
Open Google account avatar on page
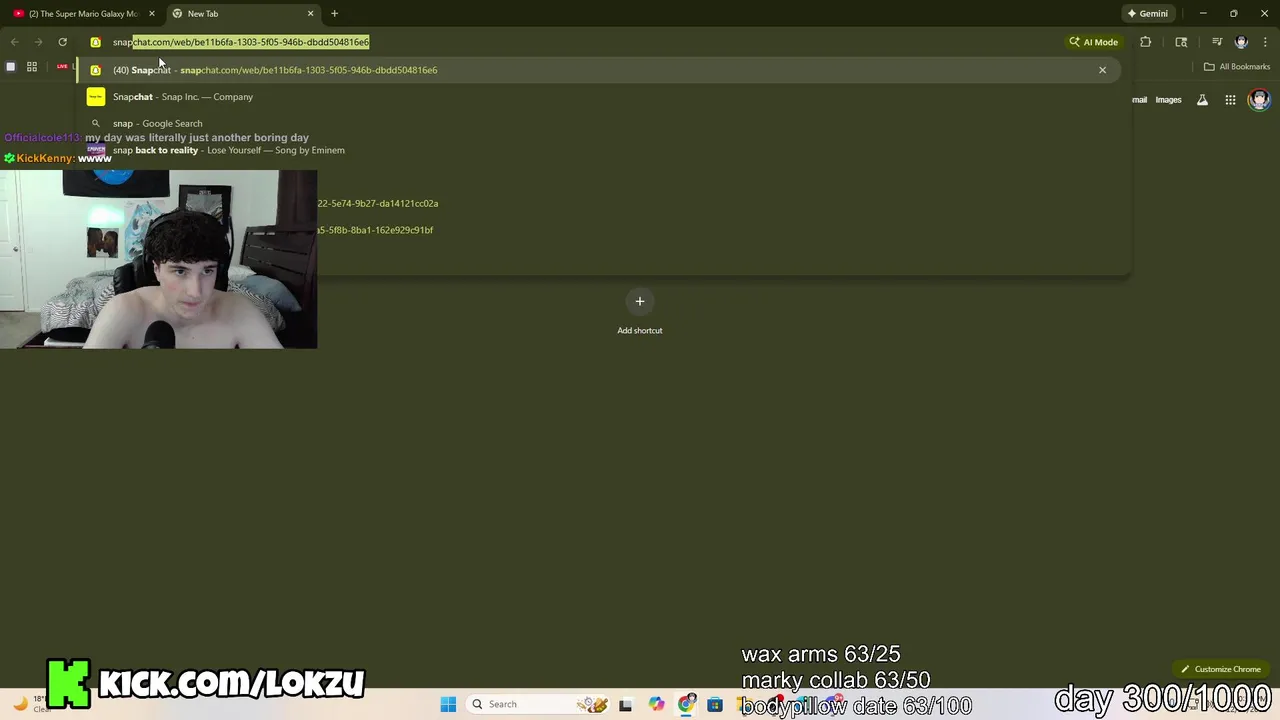[1259, 99]
